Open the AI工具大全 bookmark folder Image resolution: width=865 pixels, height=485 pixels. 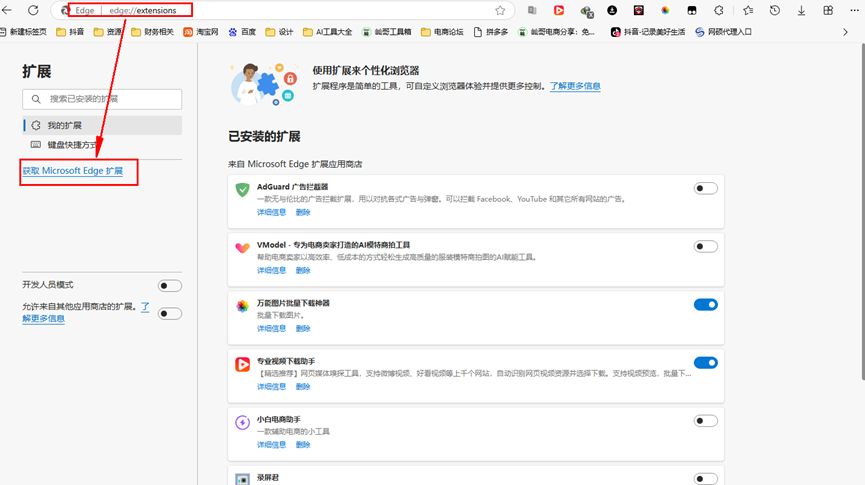tap(328, 32)
